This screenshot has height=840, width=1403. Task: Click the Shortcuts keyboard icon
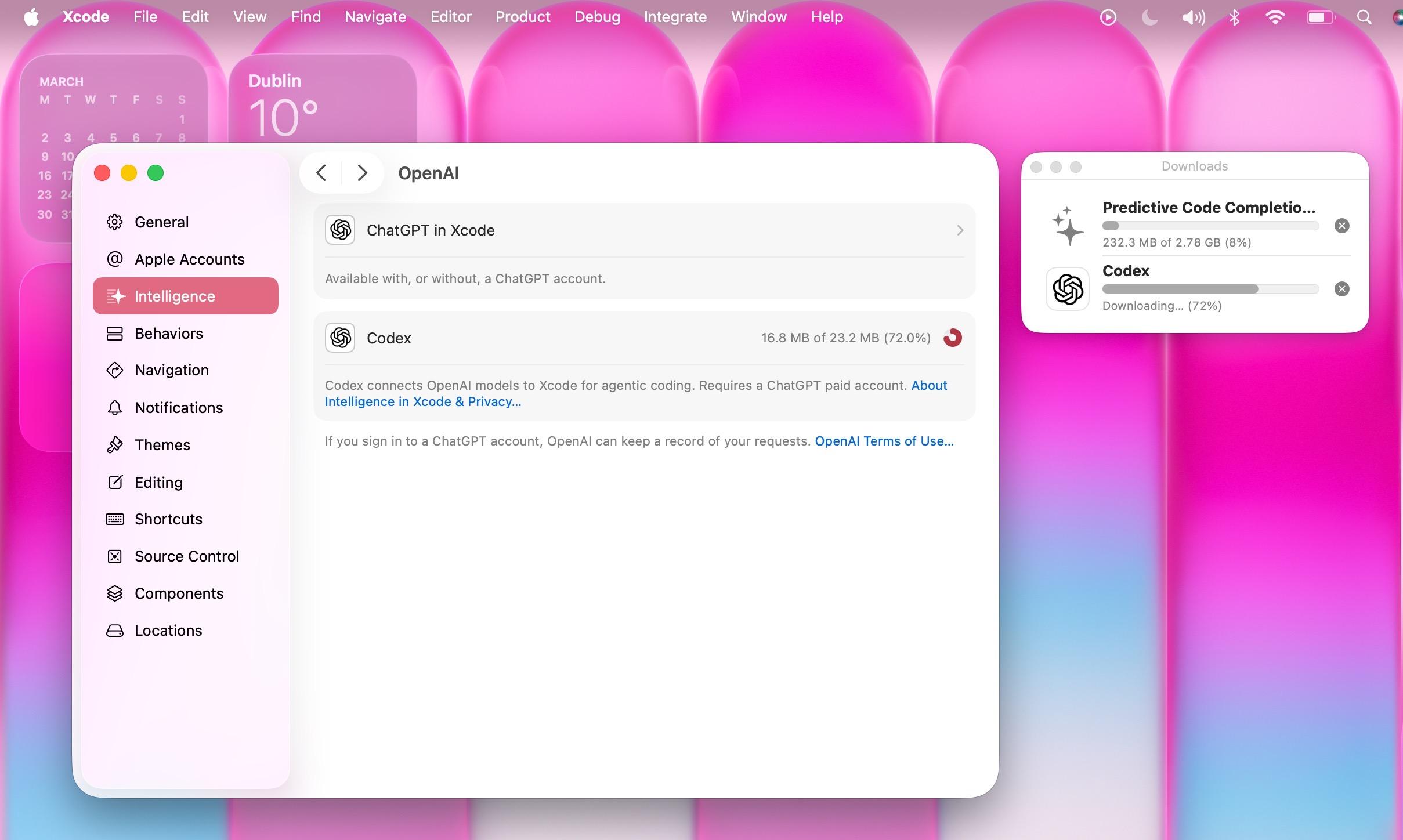(115, 519)
